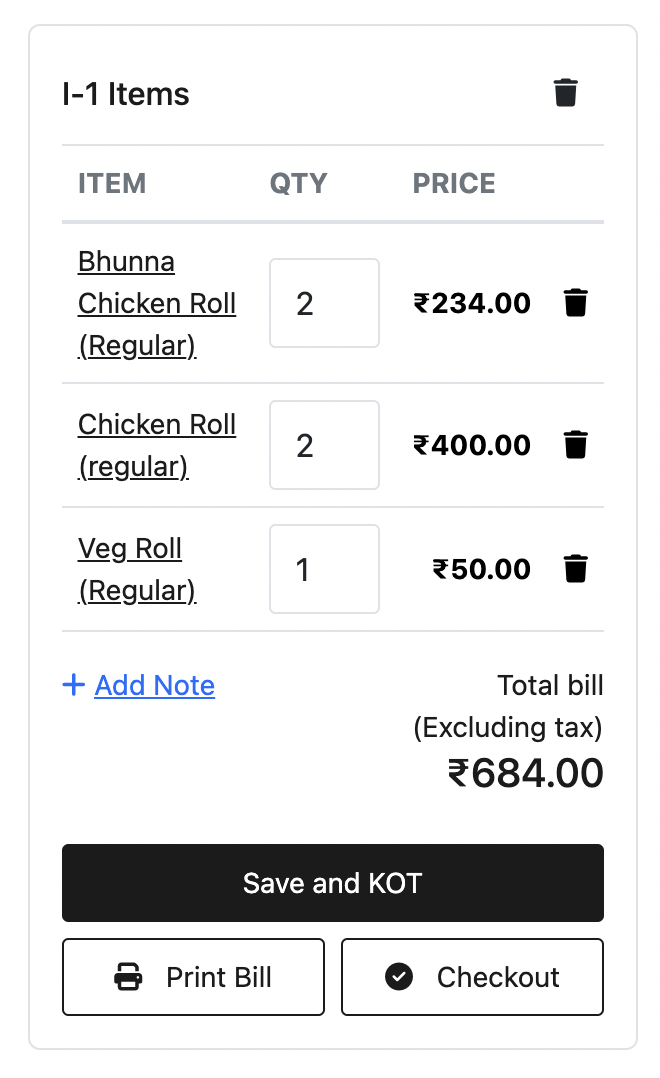Focus the quantity field for Bhunna Chicken Roll
This screenshot has width=660, height=1078.
tap(324, 303)
